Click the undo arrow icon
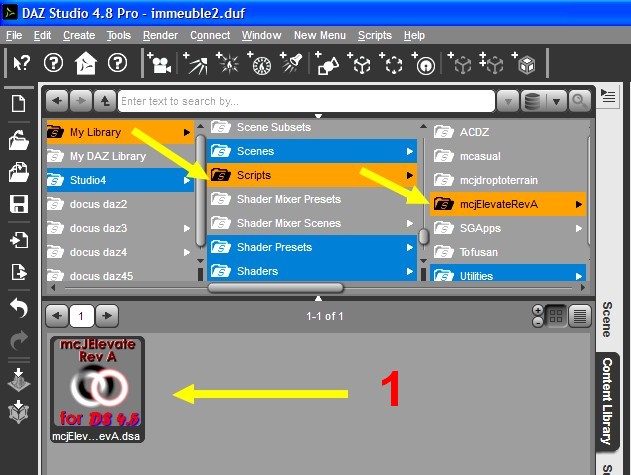 click(19, 308)
